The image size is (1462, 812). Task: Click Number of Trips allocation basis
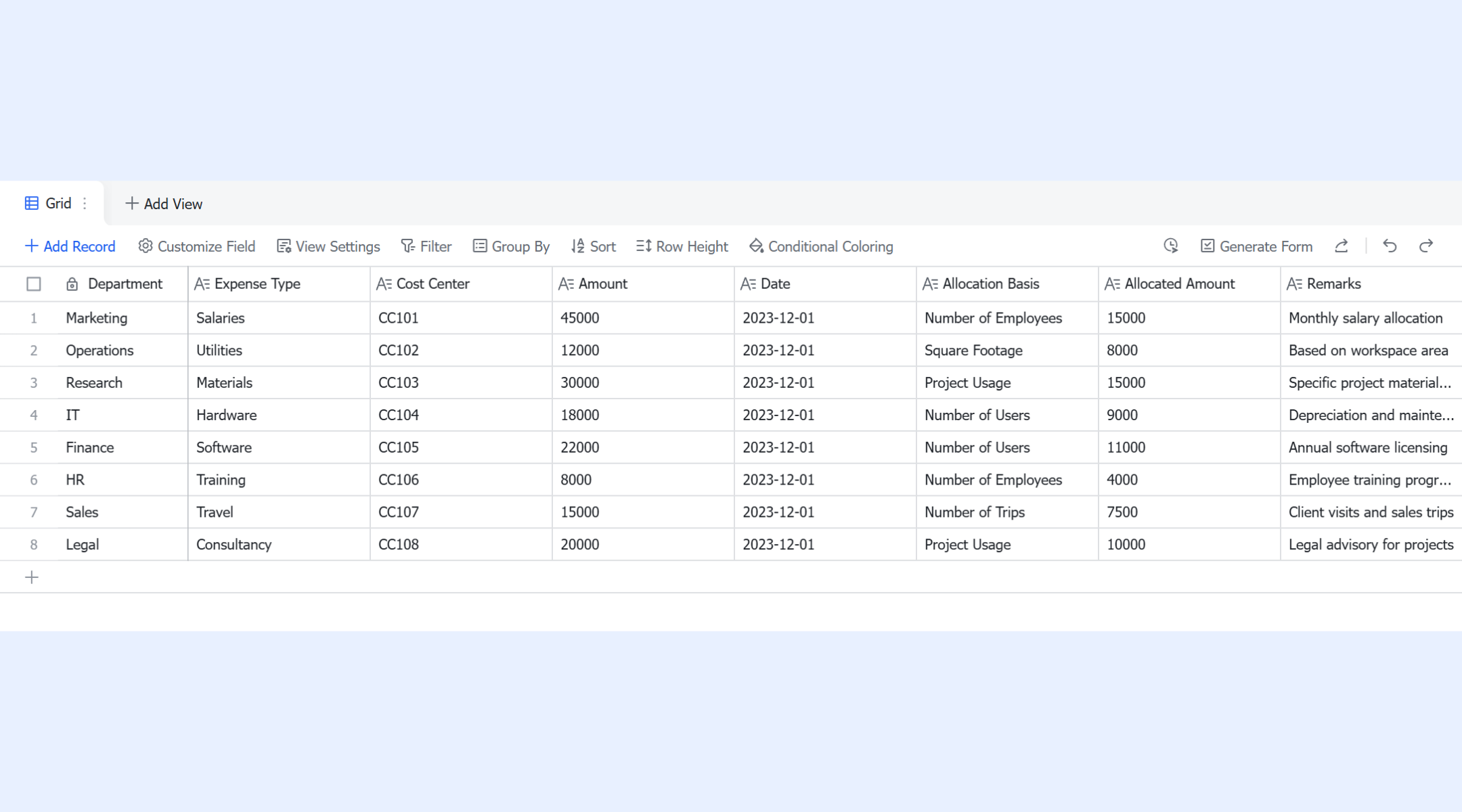(1007, 512)
